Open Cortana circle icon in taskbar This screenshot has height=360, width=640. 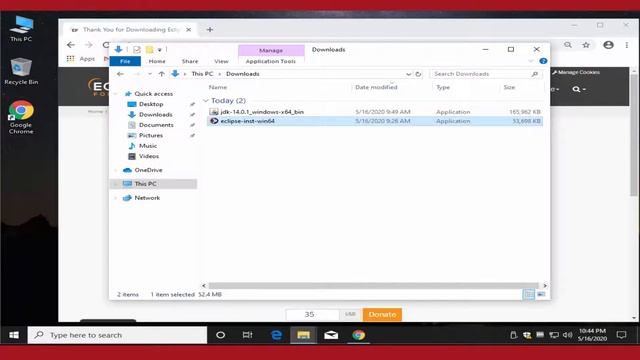(220, 335)
